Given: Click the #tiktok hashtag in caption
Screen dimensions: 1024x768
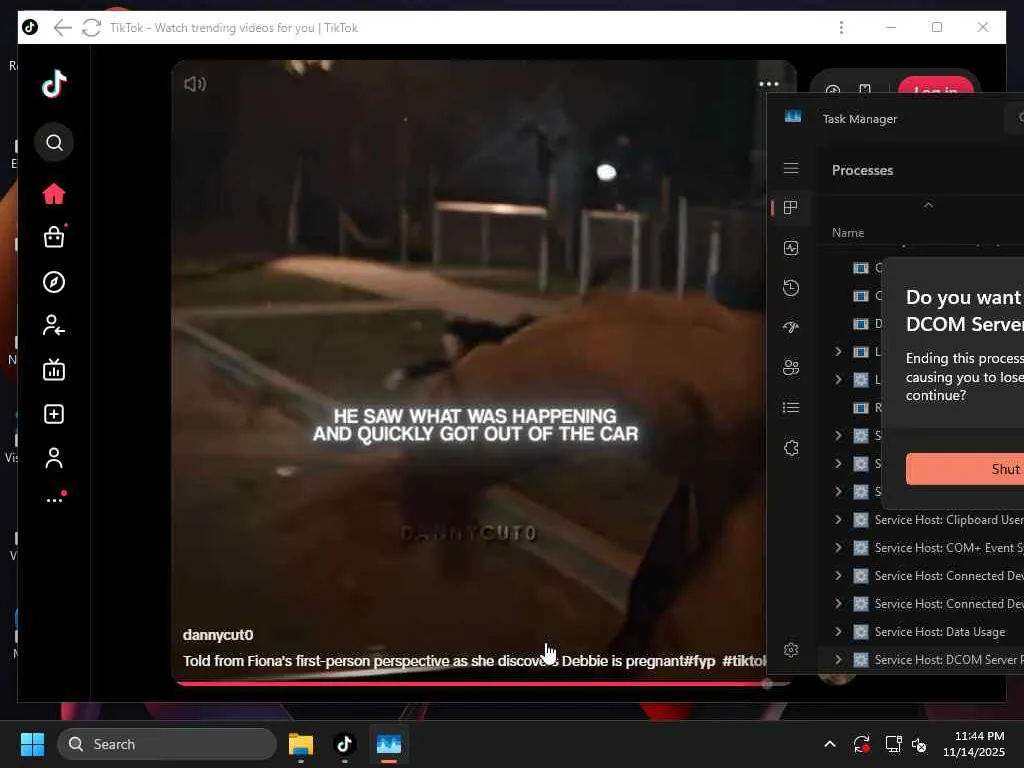Looking at the screenshot, I should click(744, 661).
